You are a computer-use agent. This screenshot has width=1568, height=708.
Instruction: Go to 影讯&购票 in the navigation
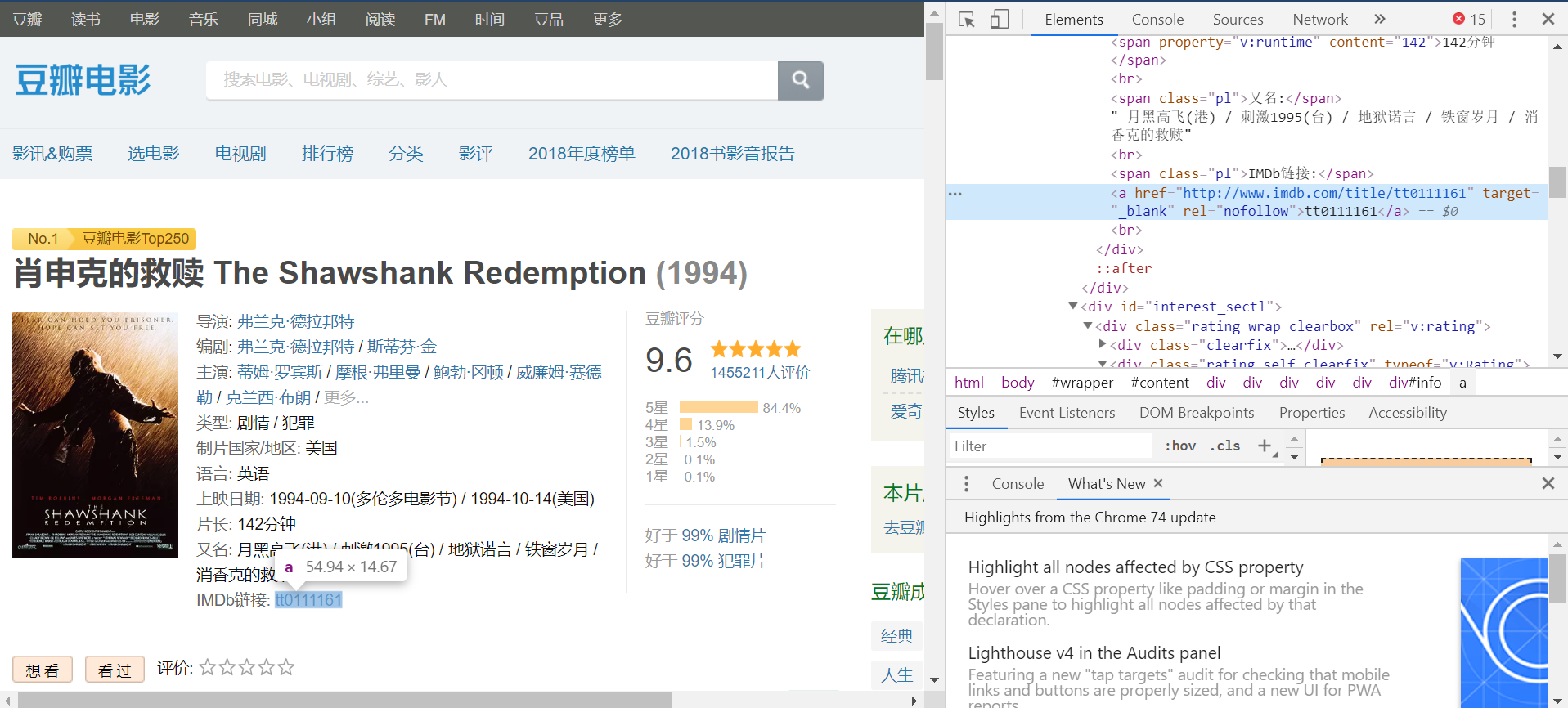(52, 154)
